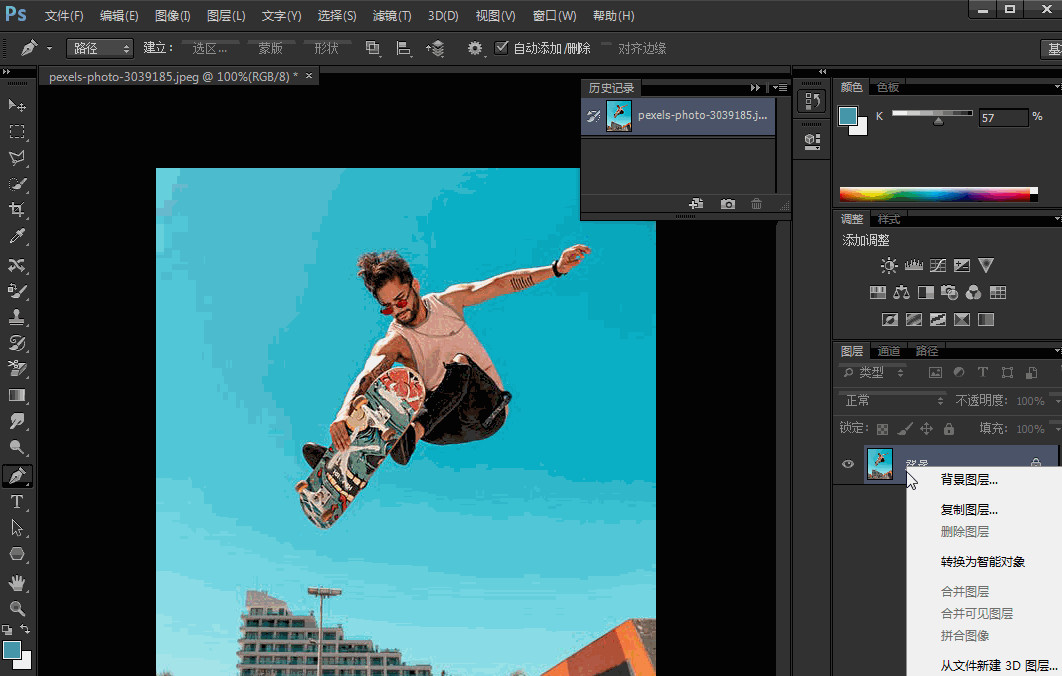Hide the 背景 layer using eye icon

click(848, 464)
